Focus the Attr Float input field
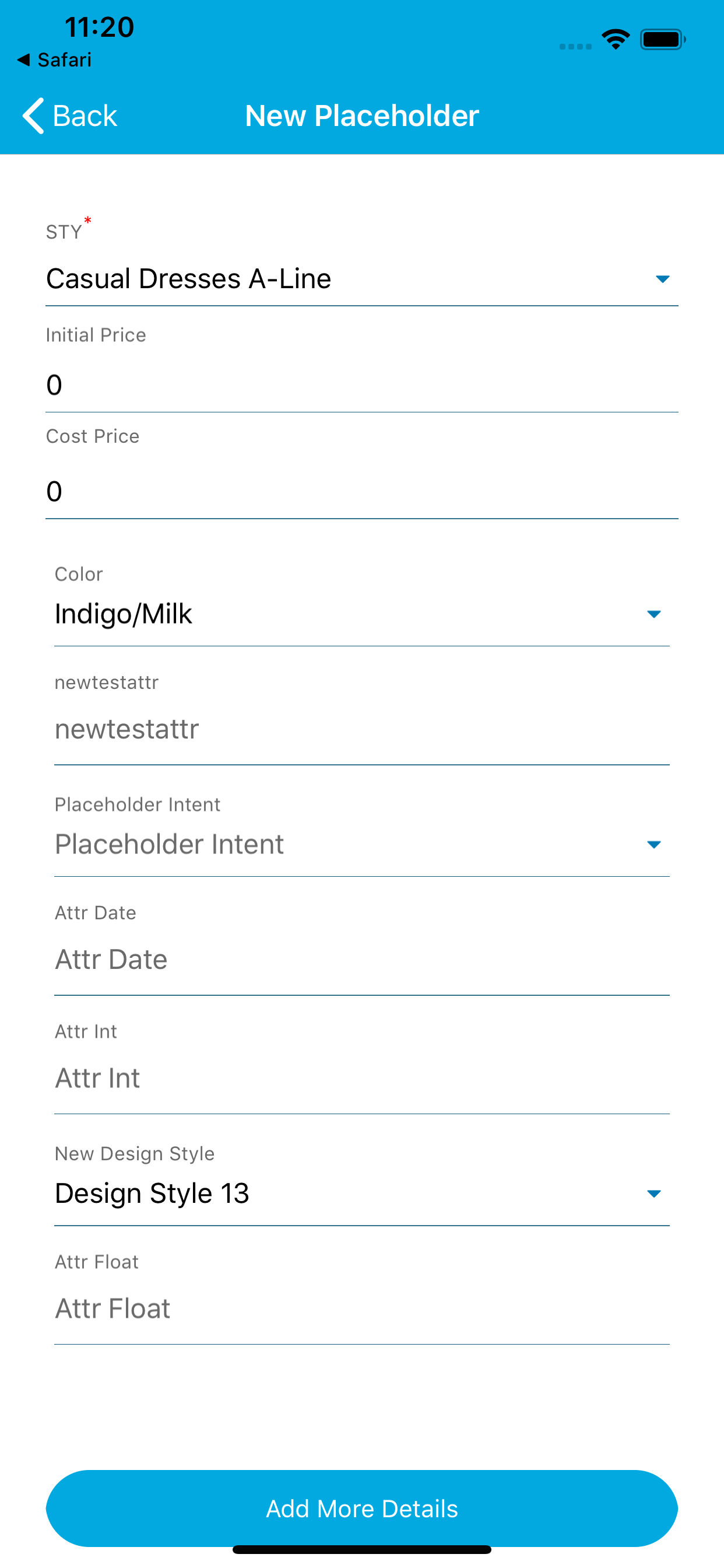 pos(361,1308)
